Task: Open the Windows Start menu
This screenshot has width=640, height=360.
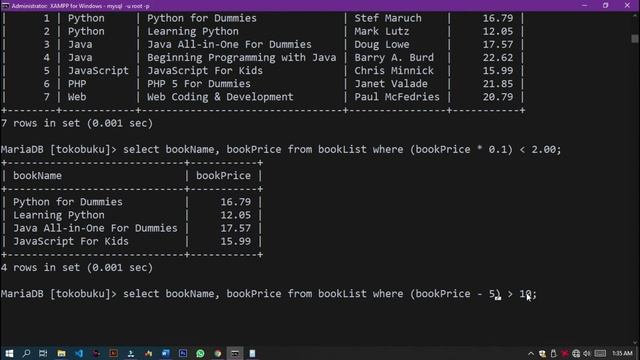Action: (x=9, y=353)
